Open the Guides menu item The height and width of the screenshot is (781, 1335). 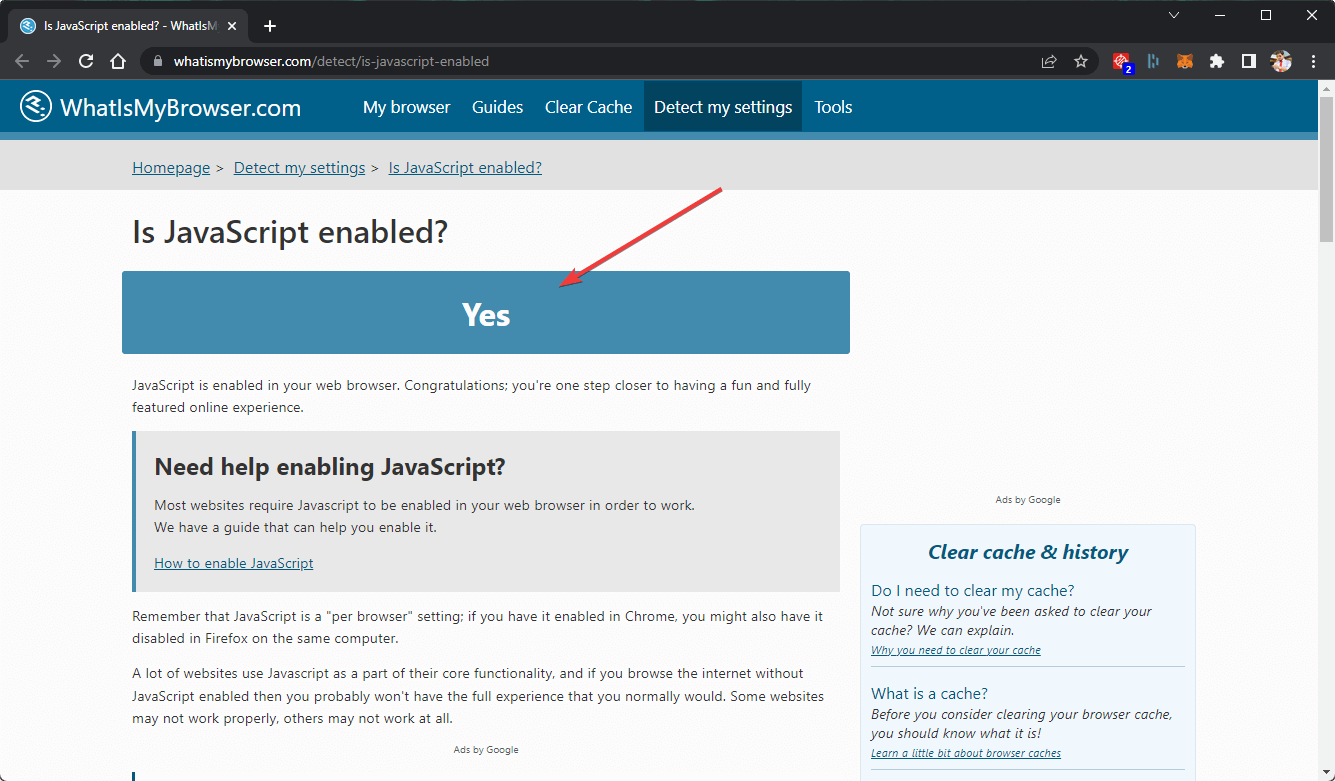[x=497, y=107]
